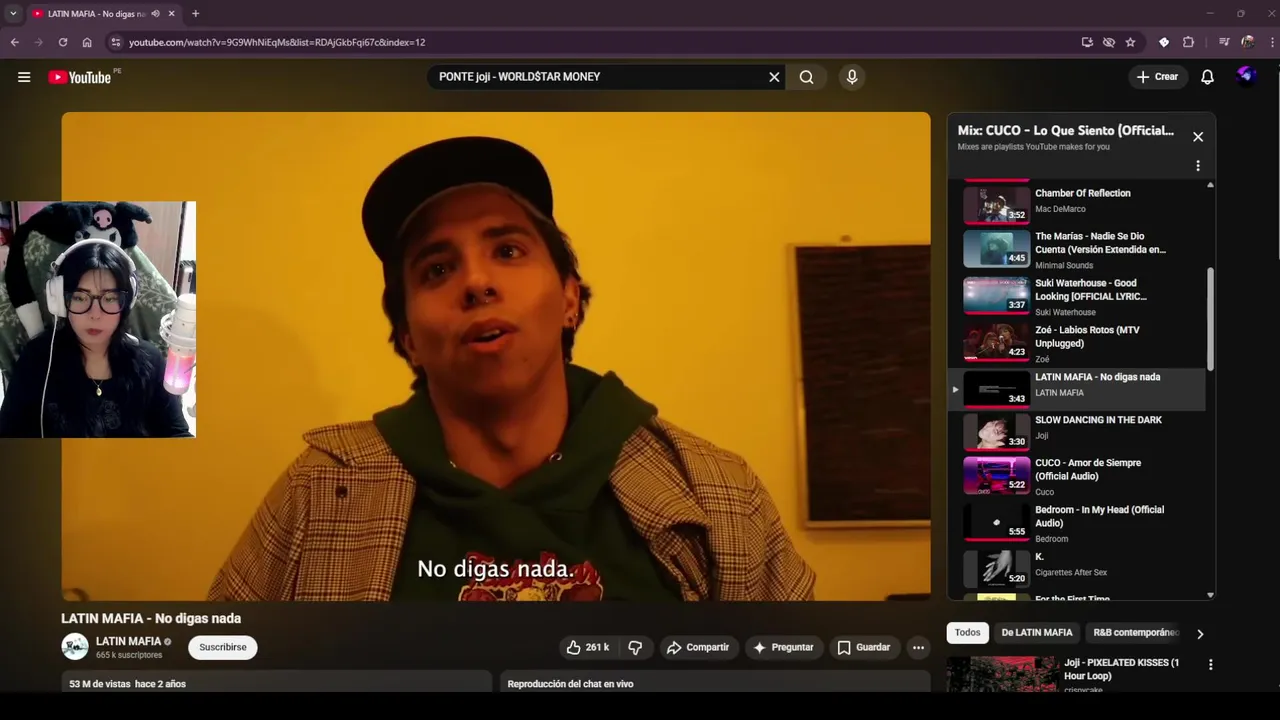Open the diamond-shaped browser extension icon

(x=1164, y=42)
